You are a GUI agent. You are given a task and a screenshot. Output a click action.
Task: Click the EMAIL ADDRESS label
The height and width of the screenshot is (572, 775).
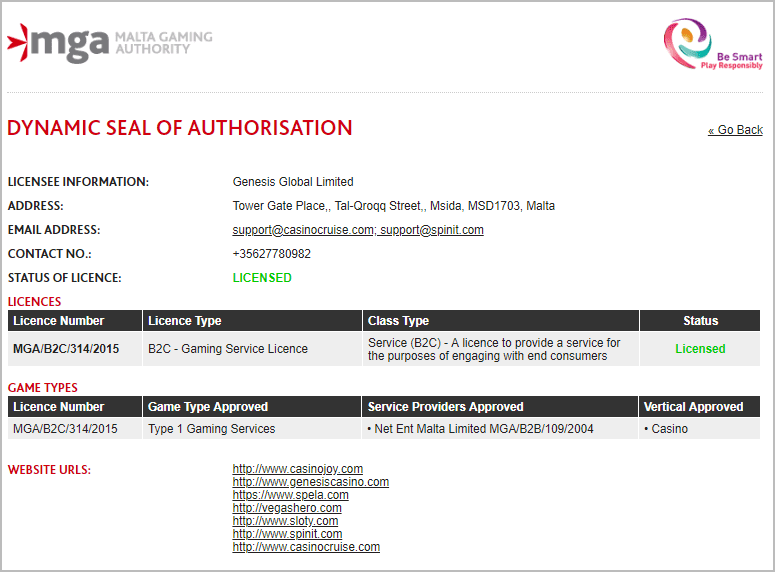tap(54, 230)
